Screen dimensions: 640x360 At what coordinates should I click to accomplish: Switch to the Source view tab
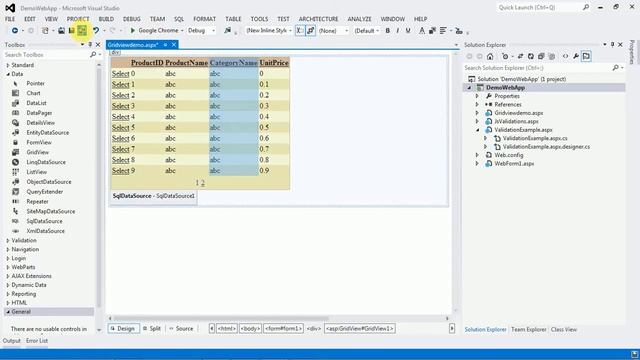pos(181,328)
